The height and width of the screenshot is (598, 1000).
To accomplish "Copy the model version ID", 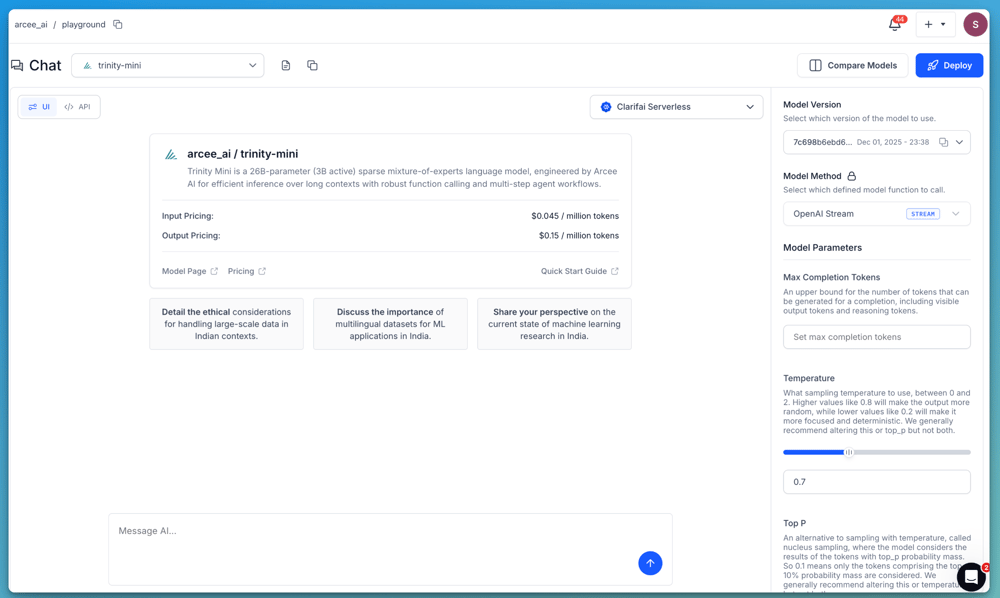I will click(943, 142).
